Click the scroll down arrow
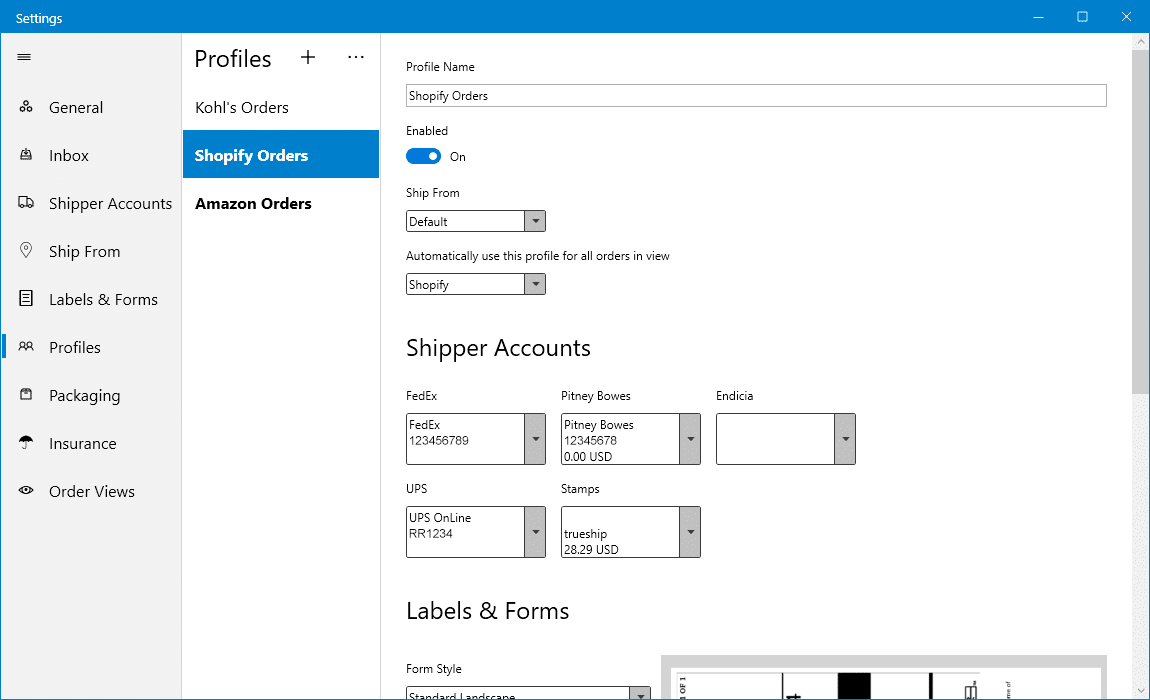 click(1140, 690)
